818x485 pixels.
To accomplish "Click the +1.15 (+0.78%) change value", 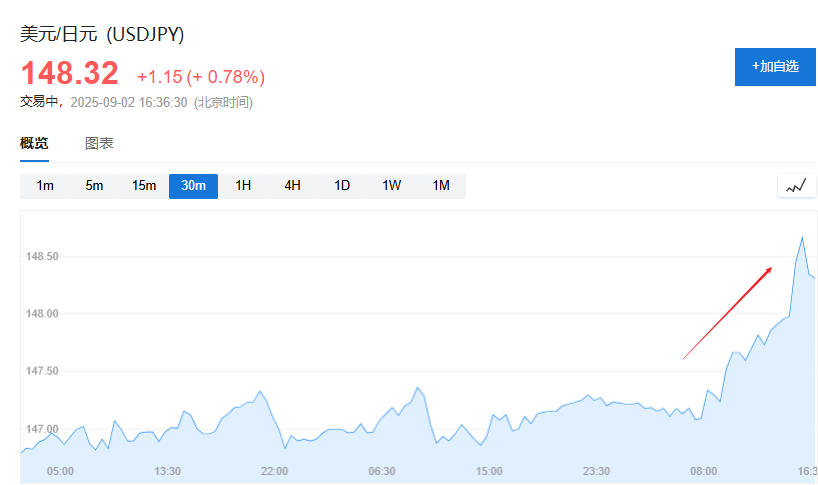I will [201, 77].
